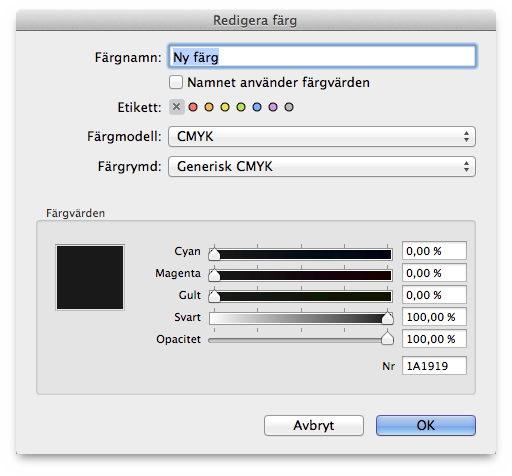512x476 pixels.
Task: Select the orange label dot
Action: pyautogui.click(x=209, y=107)
